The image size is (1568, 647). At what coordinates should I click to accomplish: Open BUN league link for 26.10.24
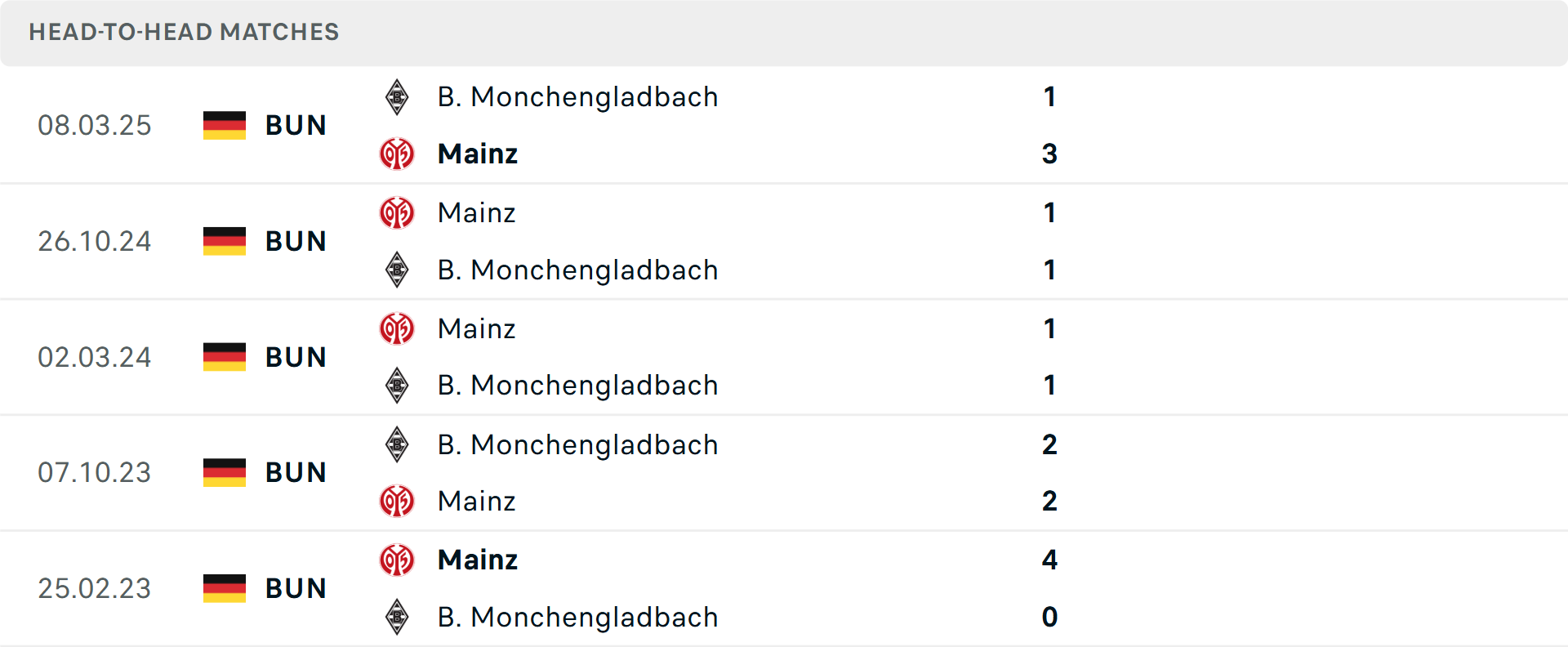coord(296,241)
